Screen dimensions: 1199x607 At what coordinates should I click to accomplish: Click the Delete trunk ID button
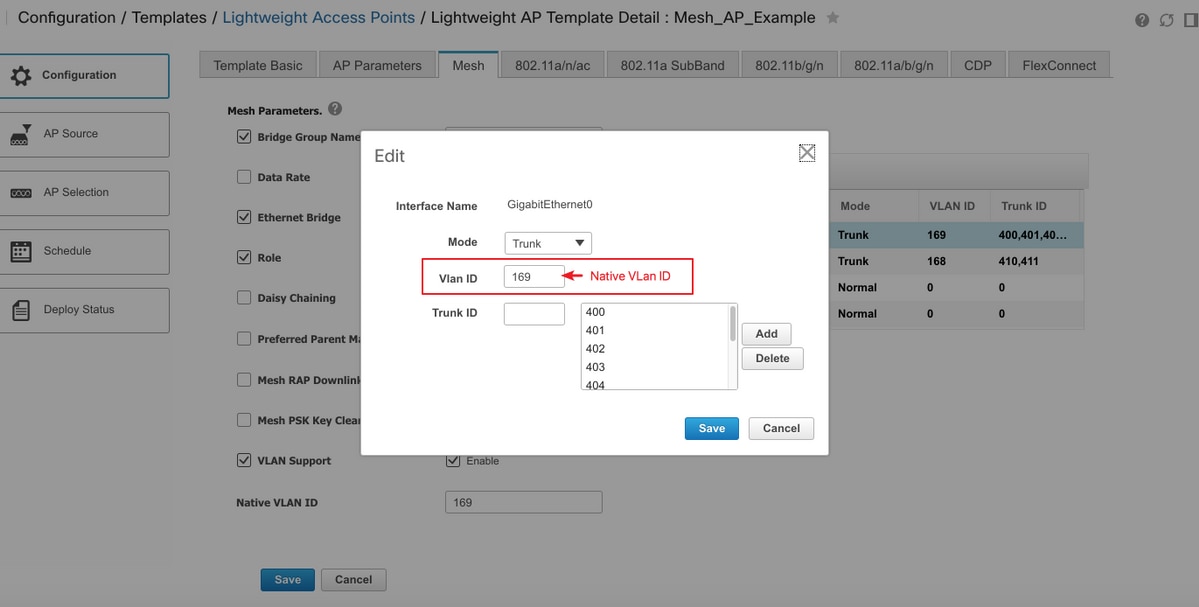[x=772, y=359]
